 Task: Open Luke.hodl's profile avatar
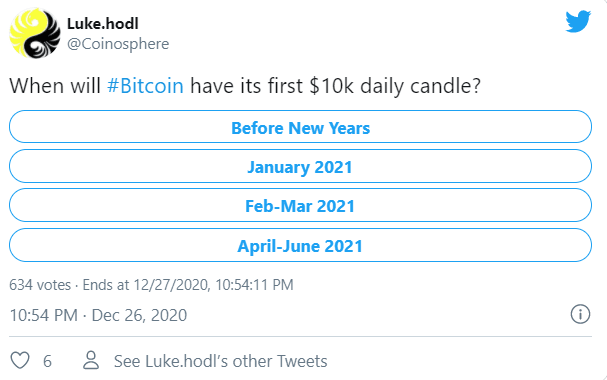tap(35, 33)
